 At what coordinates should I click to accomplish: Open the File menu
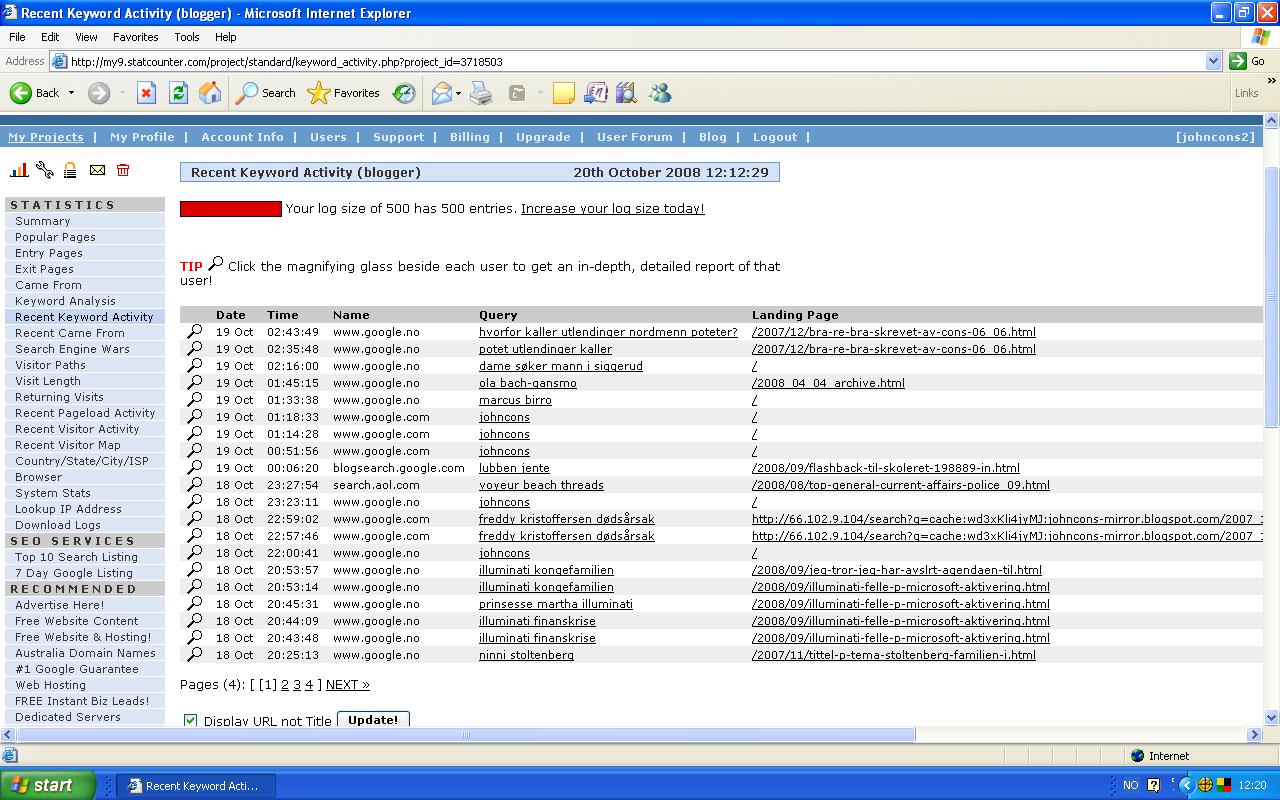(17, 37)
